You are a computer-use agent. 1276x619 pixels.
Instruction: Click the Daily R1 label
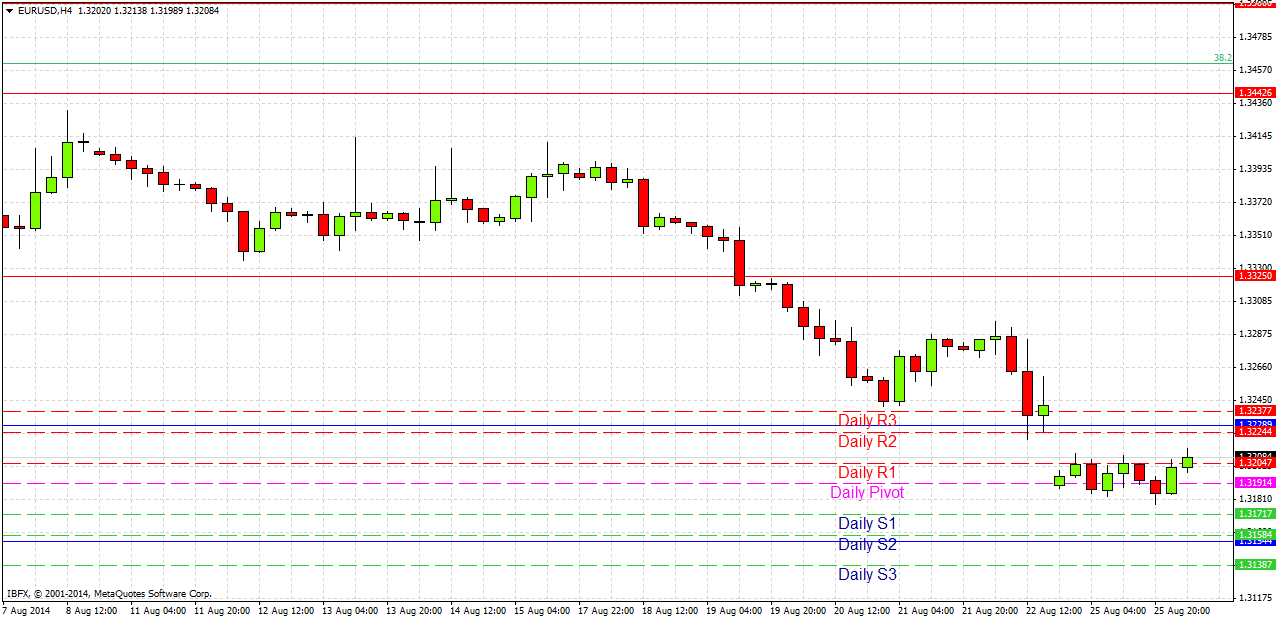coord(866,471)
